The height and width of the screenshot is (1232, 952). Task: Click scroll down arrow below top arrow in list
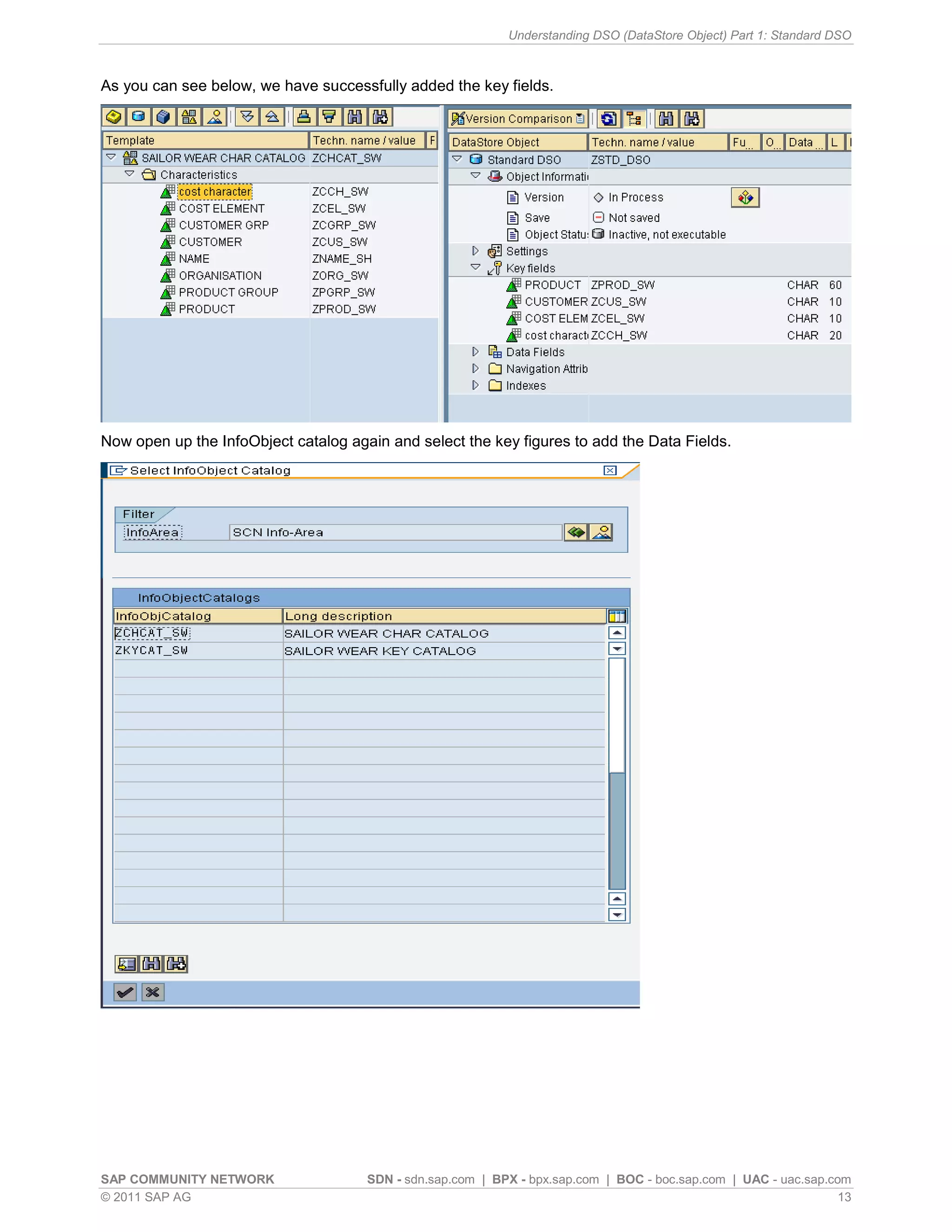[x=618, y=649]
